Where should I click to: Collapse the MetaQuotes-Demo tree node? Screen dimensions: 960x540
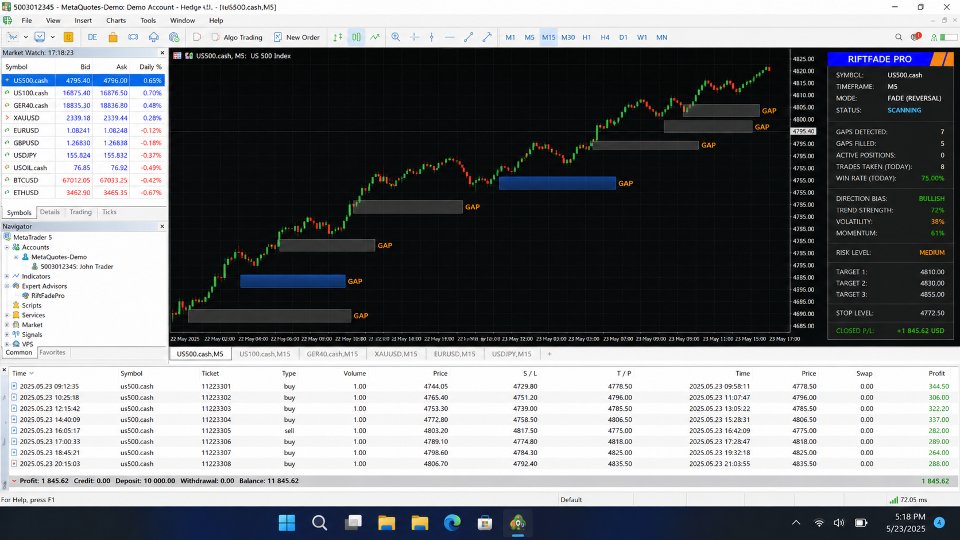(16, 257)
